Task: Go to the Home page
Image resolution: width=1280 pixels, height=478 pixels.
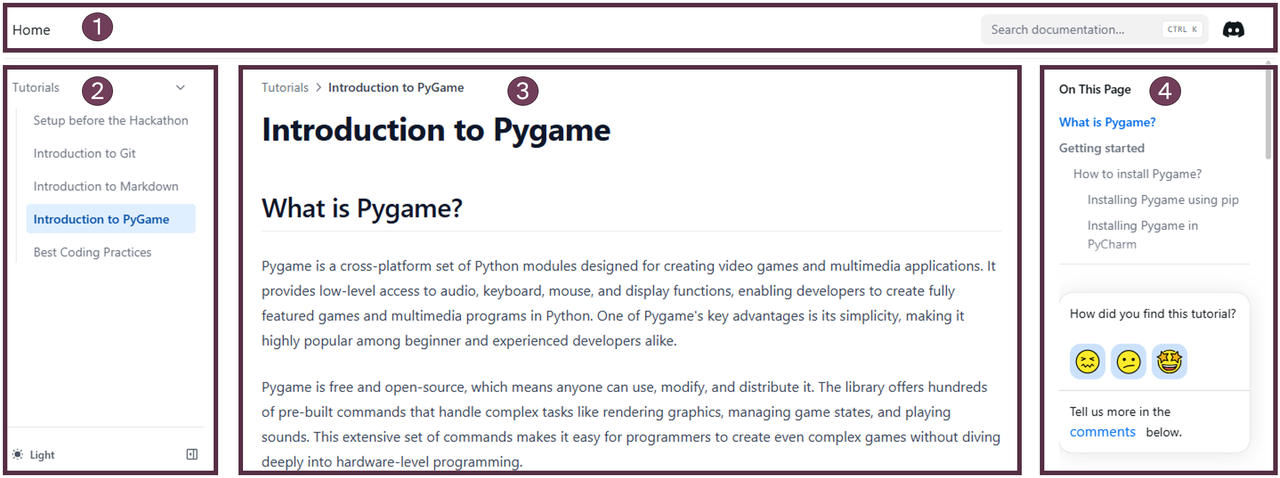Action: (x=31, y=30)
